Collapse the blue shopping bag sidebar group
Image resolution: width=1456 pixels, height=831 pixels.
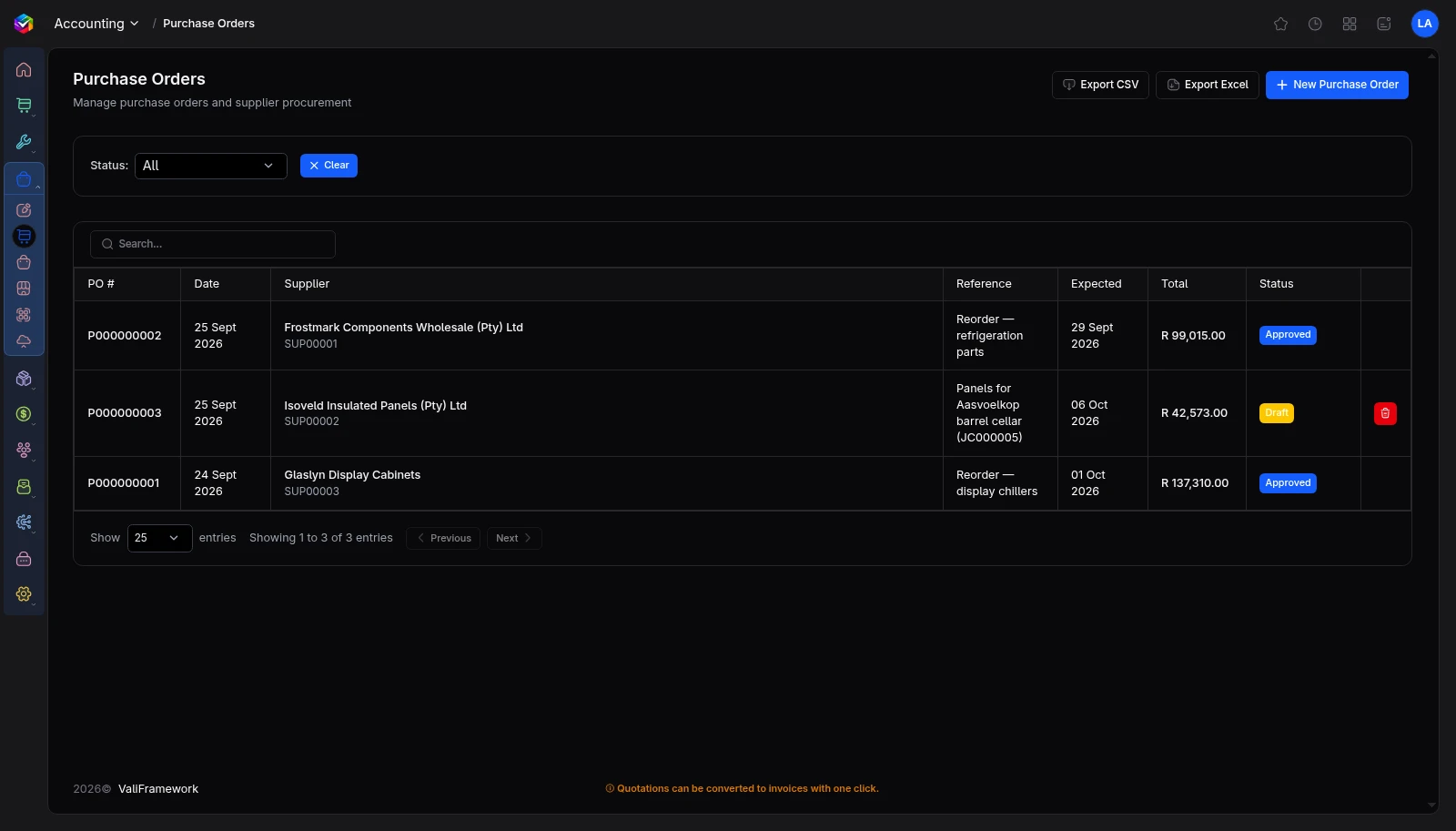pyautogui.click(x=24, y=179)
